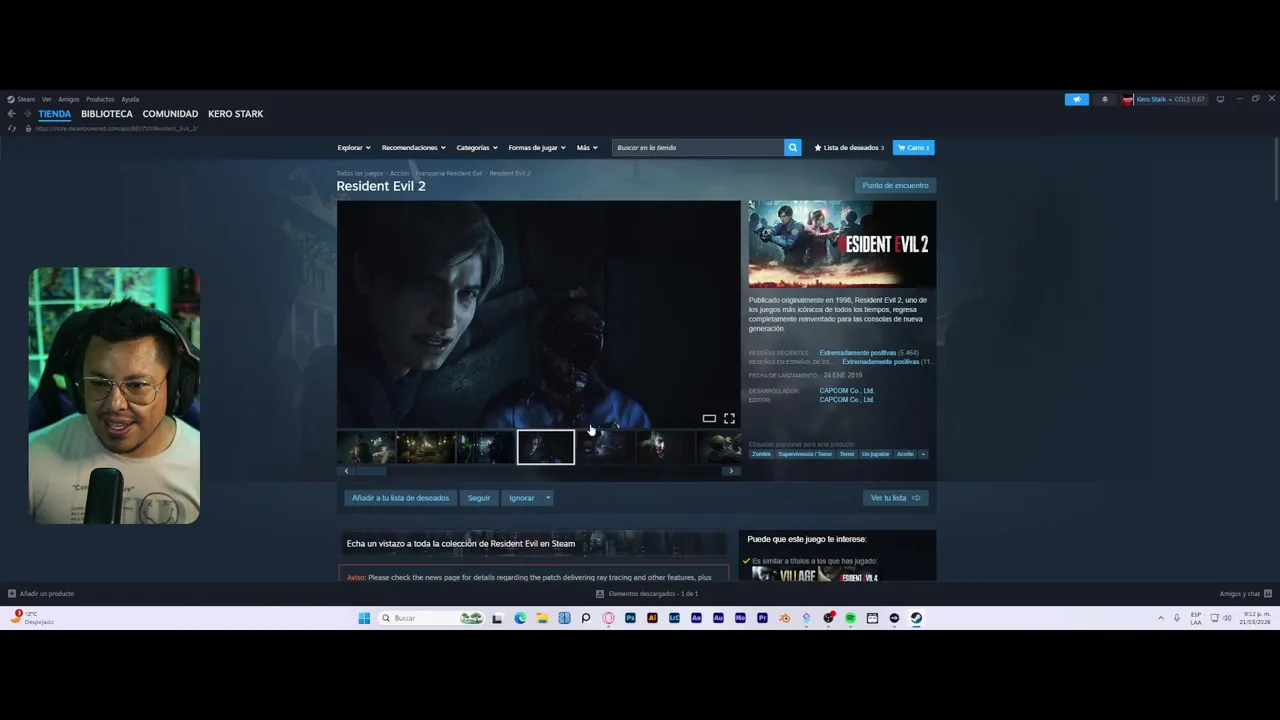The height and width of the screenshot is (720, 1280).
Task: Open the Ignorar dropdown arrow
Action: (548, 498)
